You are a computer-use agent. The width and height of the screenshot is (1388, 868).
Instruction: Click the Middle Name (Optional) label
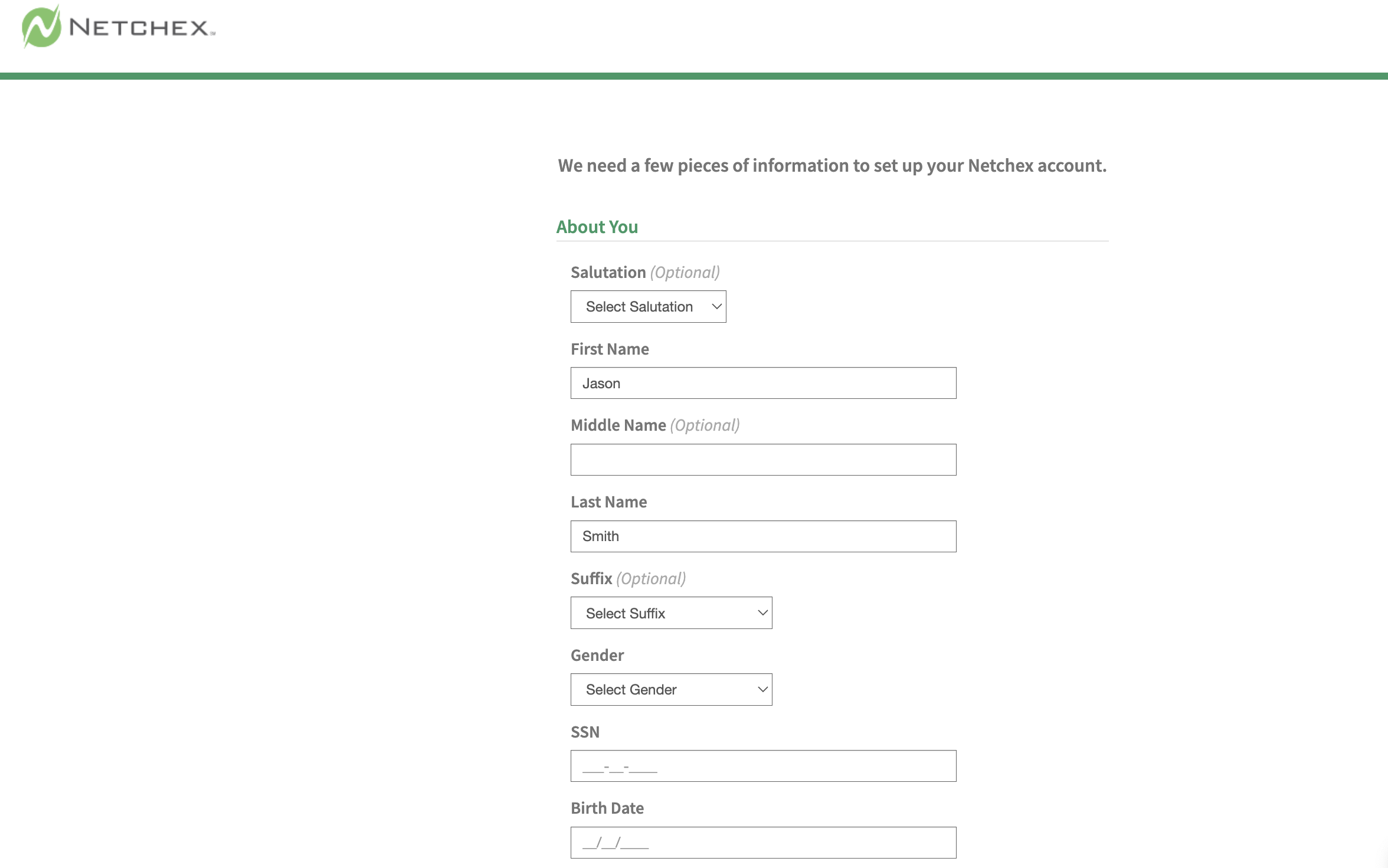pos(655,425)
